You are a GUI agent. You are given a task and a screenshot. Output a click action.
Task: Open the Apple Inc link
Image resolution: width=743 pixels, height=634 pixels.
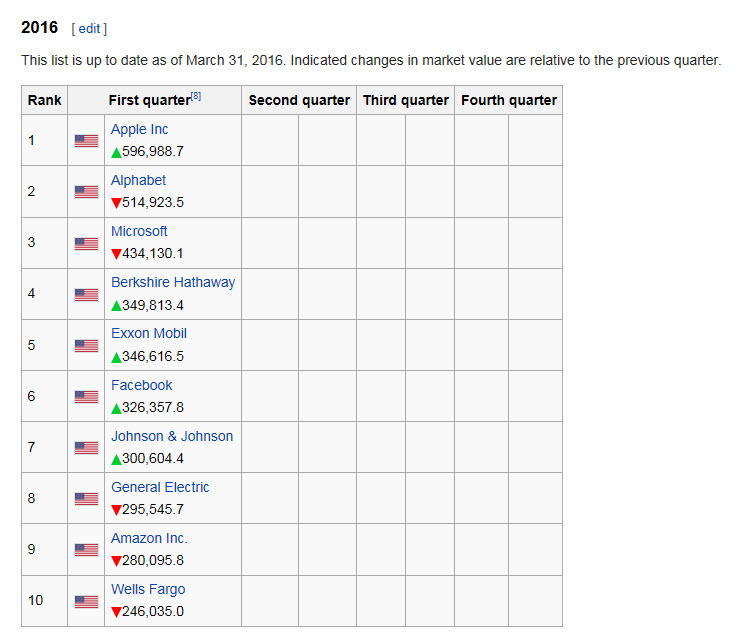(x=139, y=129)
